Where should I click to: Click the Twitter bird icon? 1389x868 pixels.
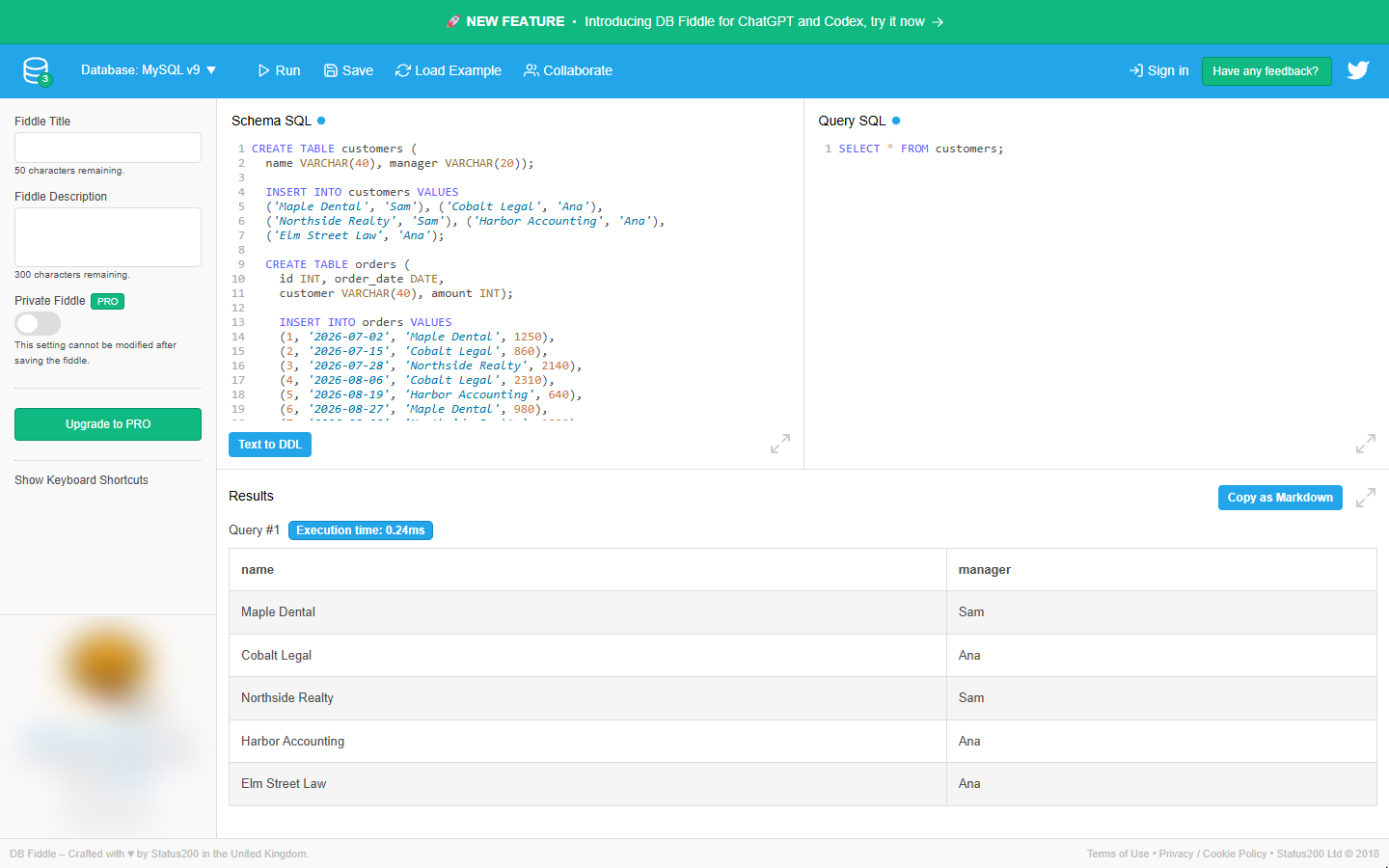click(x=1357, y=71)
